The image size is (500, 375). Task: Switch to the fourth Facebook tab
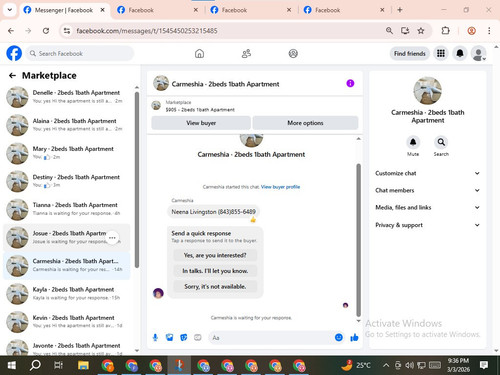[343, 10]
